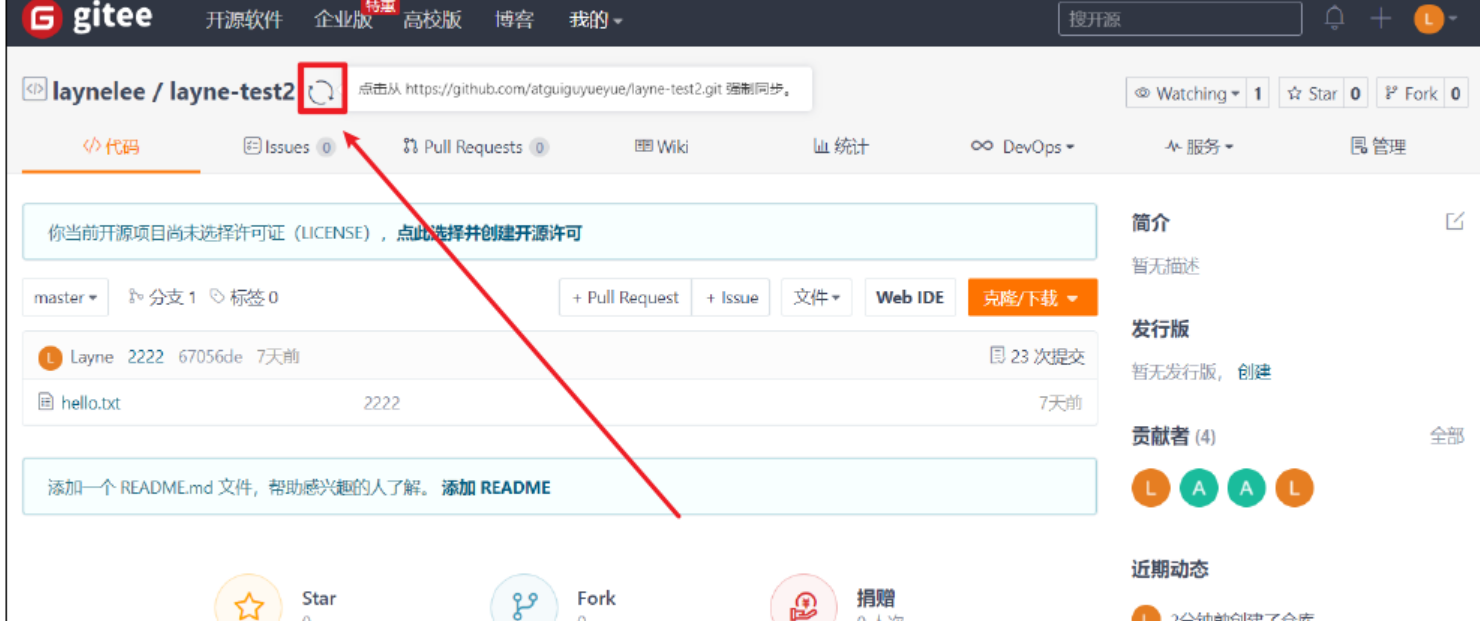Open 高校版 in top navigation
Image resolution: width=1480 pixels, height=621 pixels.
[432, 20]
